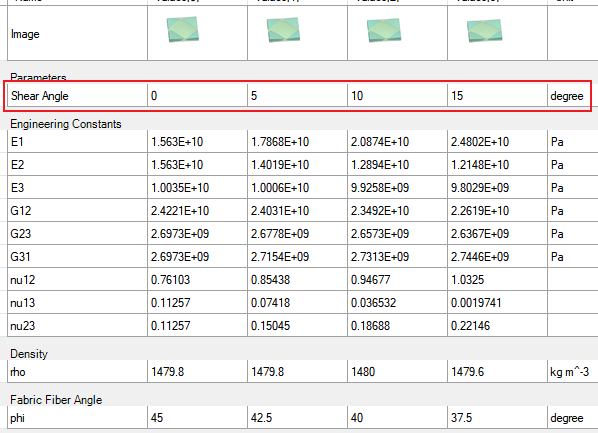Select the nu12 value 0.94677
Viewport: 598px width, 433px height.
click(371, 280)
